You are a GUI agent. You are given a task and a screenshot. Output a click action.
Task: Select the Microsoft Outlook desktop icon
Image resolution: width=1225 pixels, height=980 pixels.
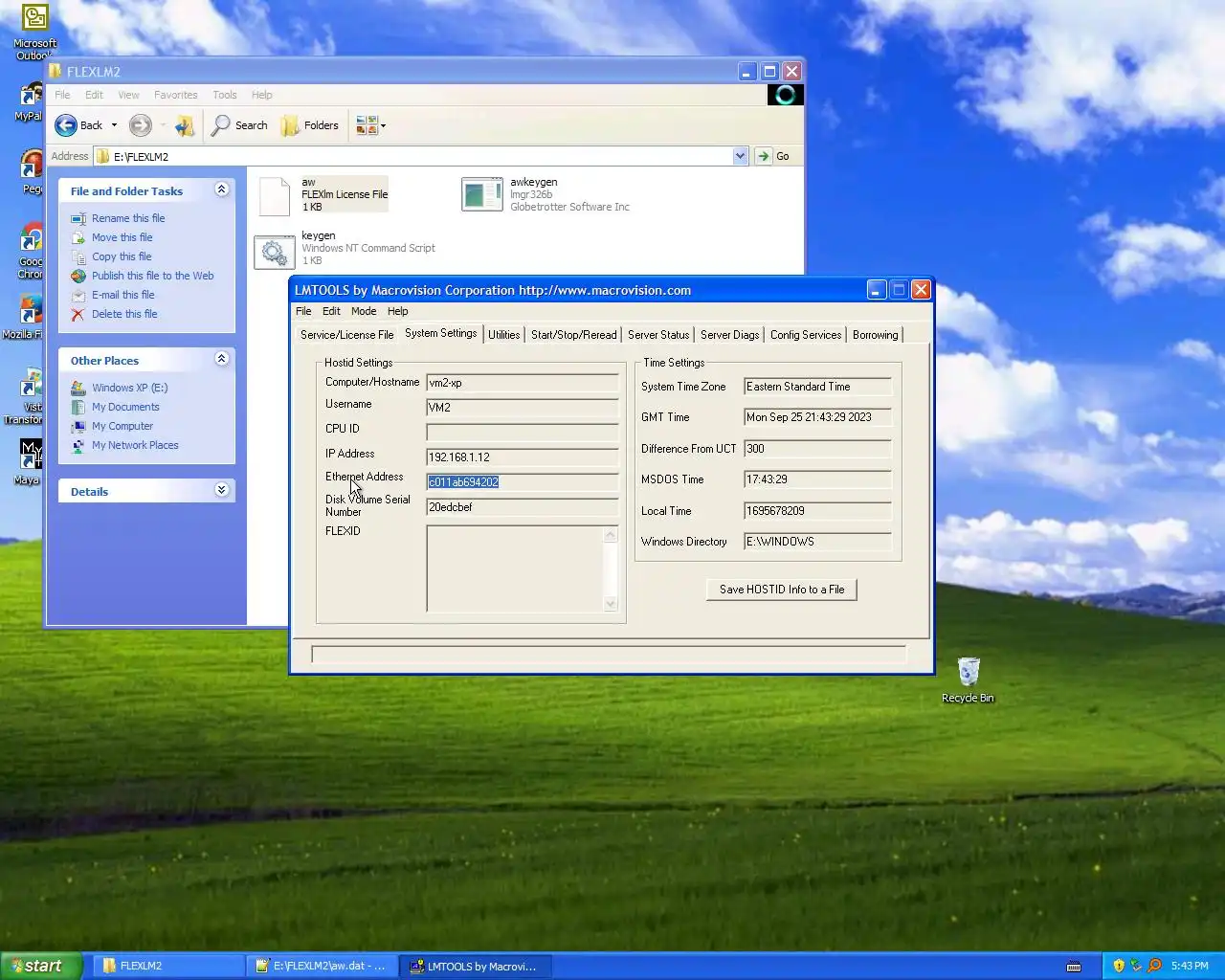point(34,32)
